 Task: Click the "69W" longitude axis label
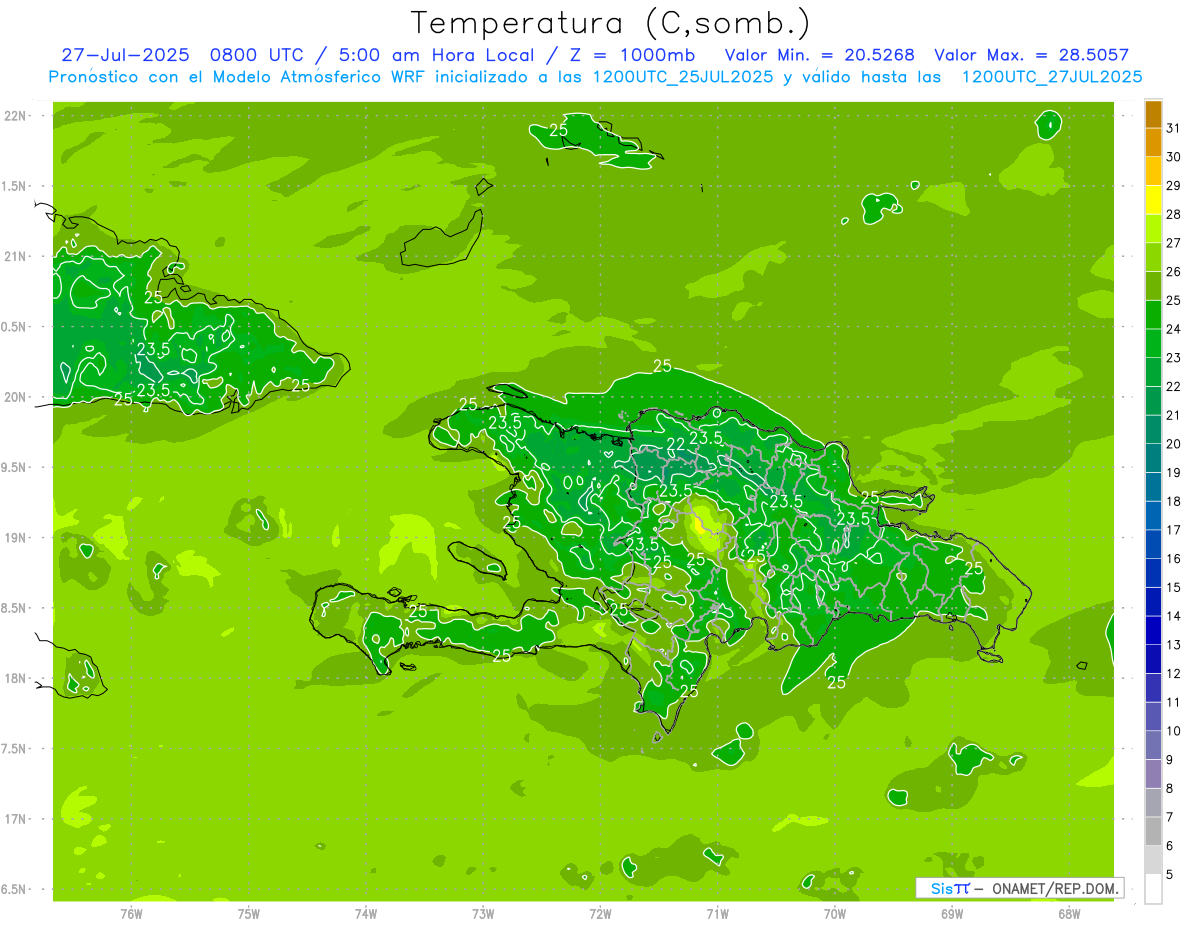952,914
